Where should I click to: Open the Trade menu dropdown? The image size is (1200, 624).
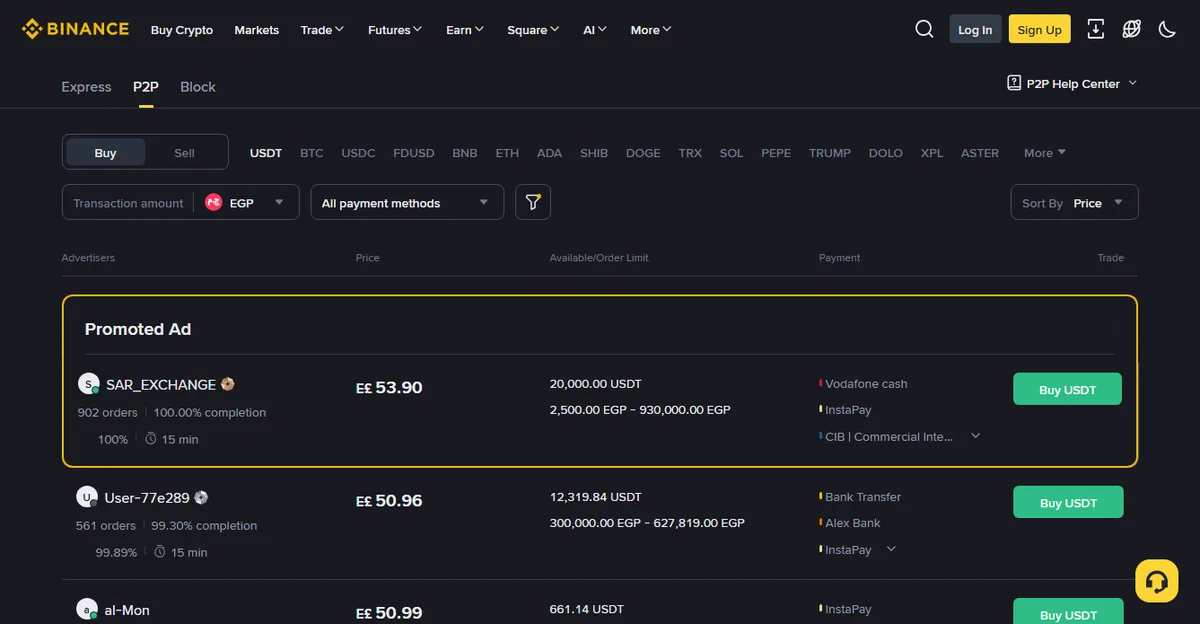(322, 30)
